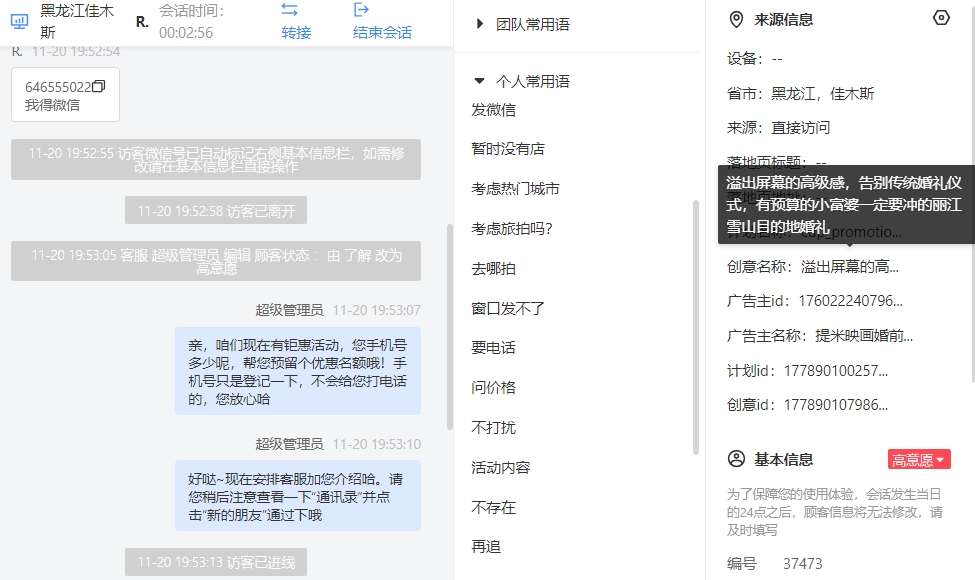The image size is (975, 580).
Task: Copy the WeChat number 646555022 using copy icon
Action: point(99,86)
